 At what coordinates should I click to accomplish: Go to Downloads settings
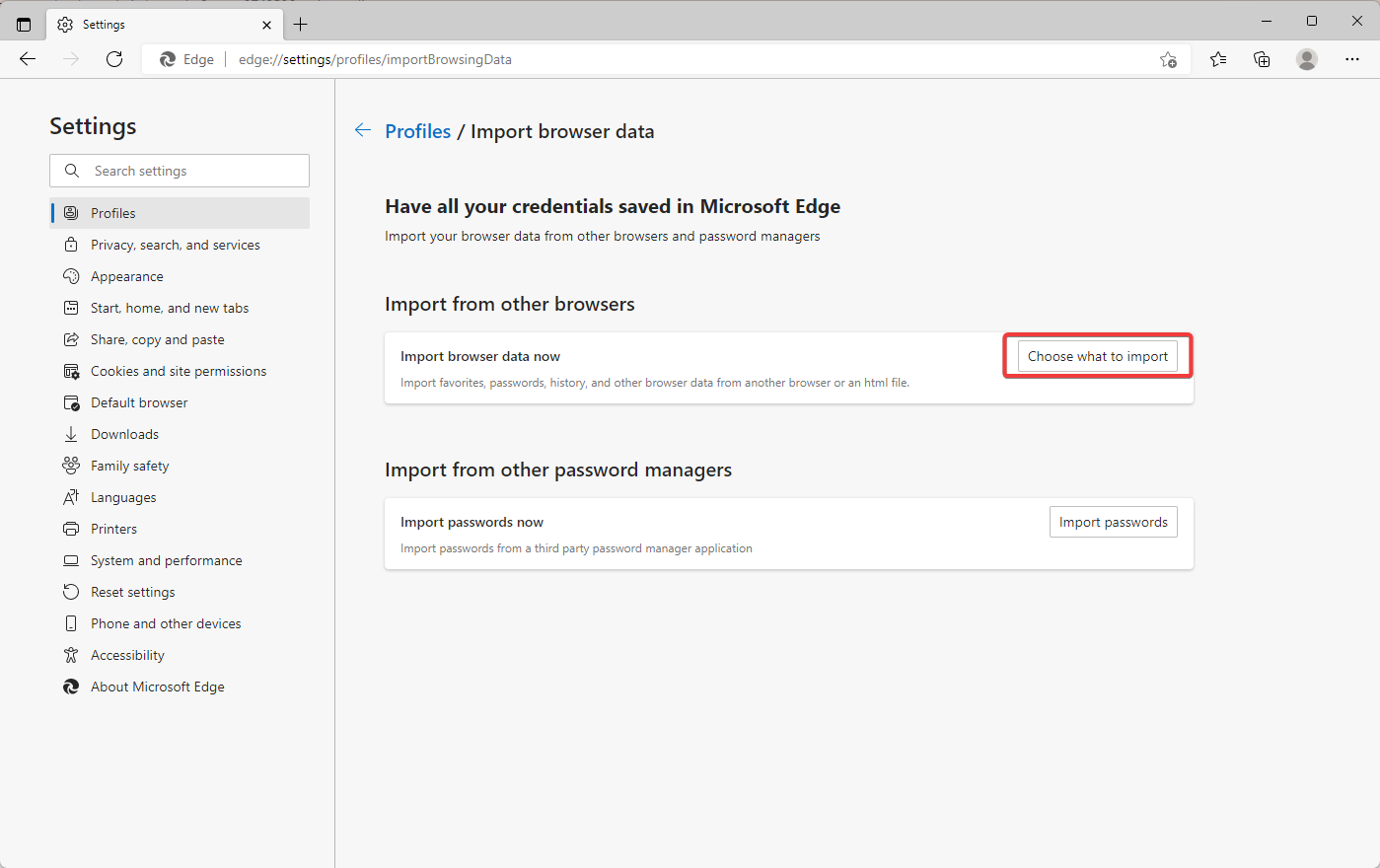[x=124, y=434]
